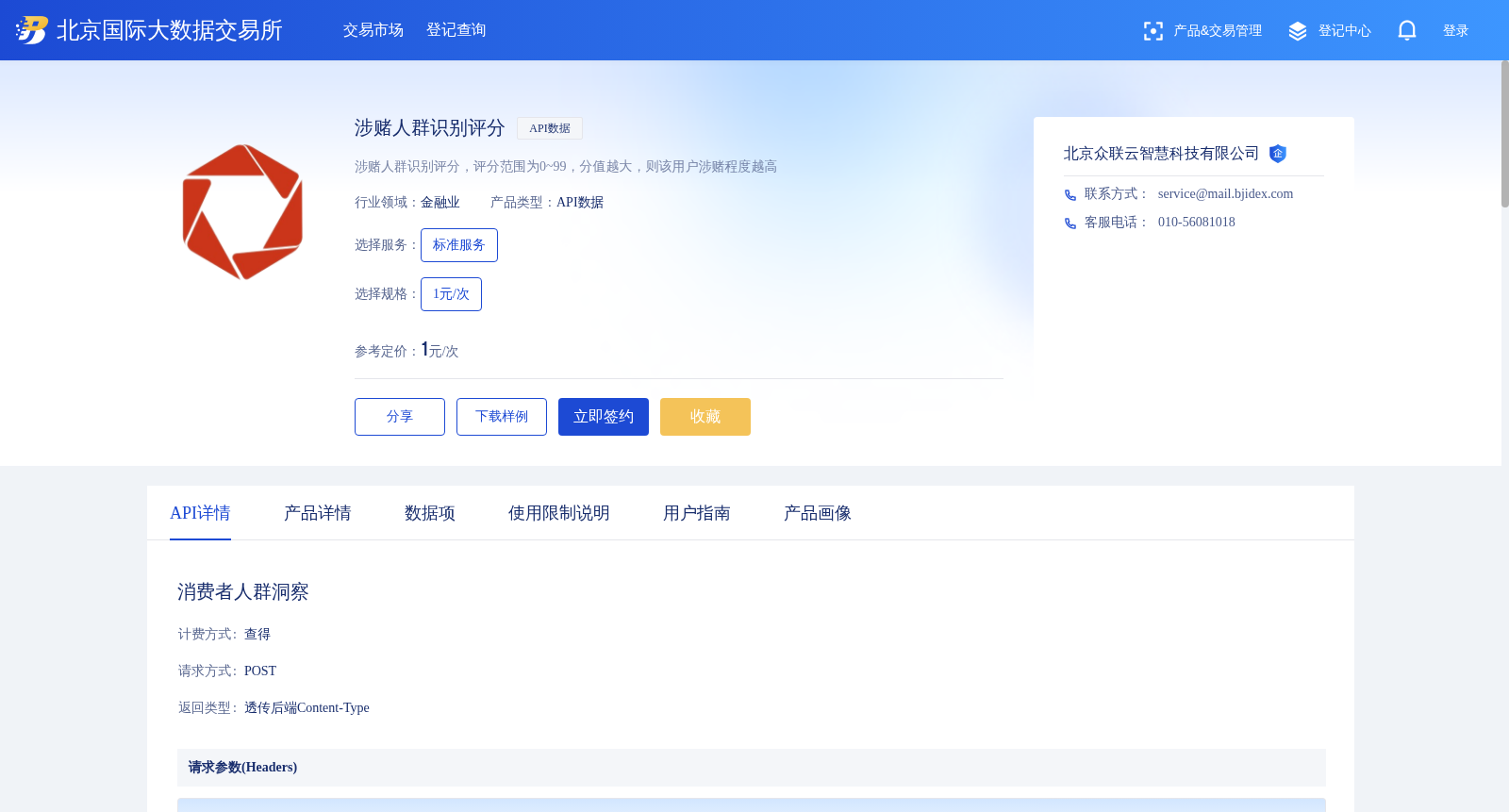Screen dimensions: 1509x812
Task: Select the 1元/次 specification option
Action: click(451, 294)
